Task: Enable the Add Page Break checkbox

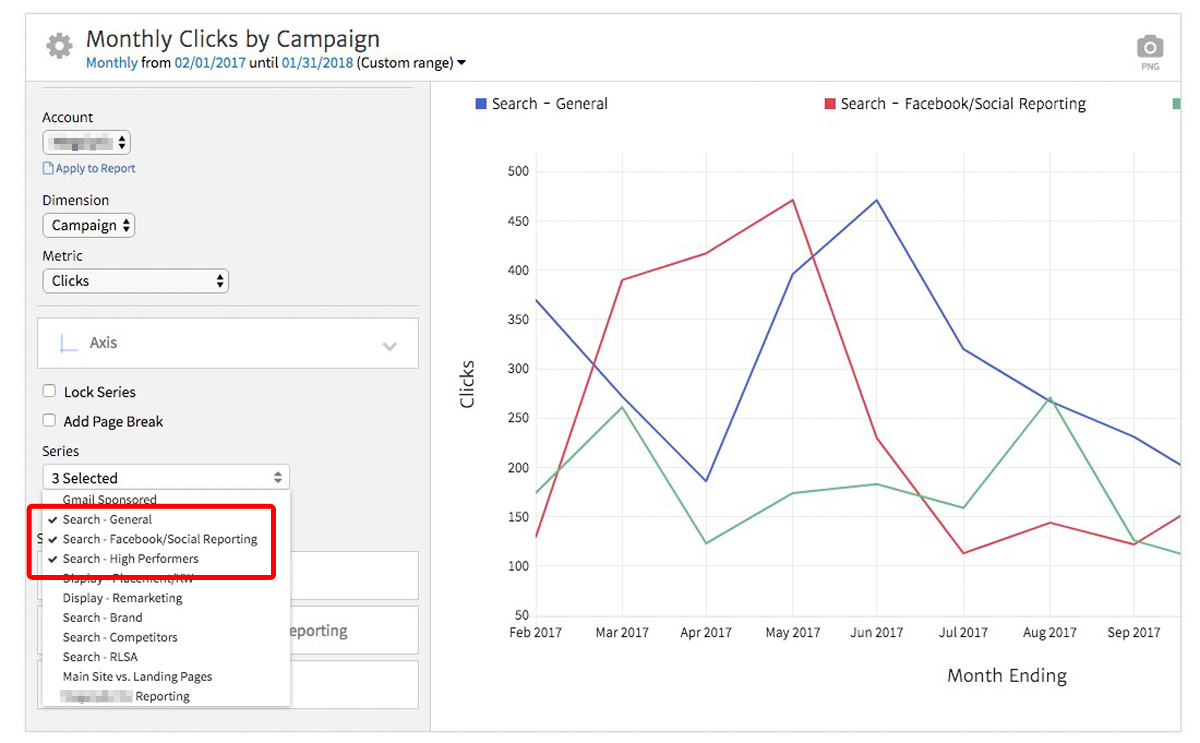Action: click(49, 421)
